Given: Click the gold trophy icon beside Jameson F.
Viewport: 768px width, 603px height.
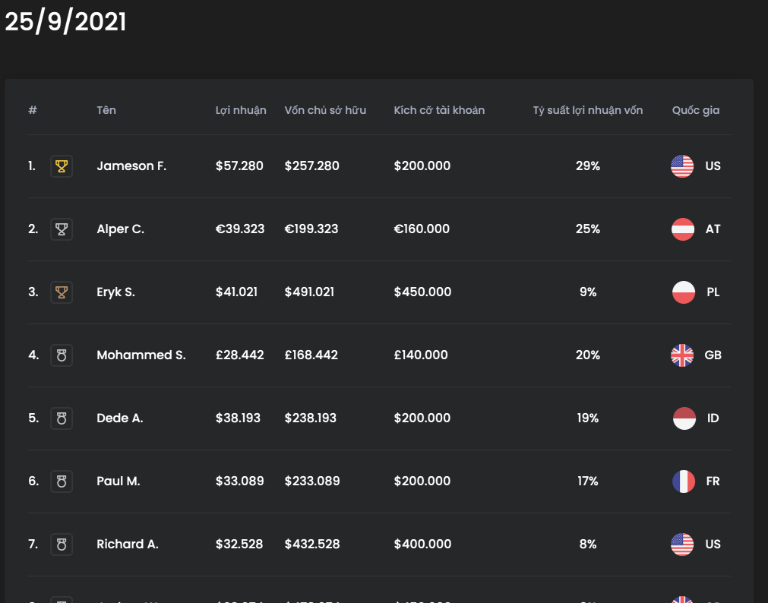Looking at the screenshot, I should tap(62, 166).
